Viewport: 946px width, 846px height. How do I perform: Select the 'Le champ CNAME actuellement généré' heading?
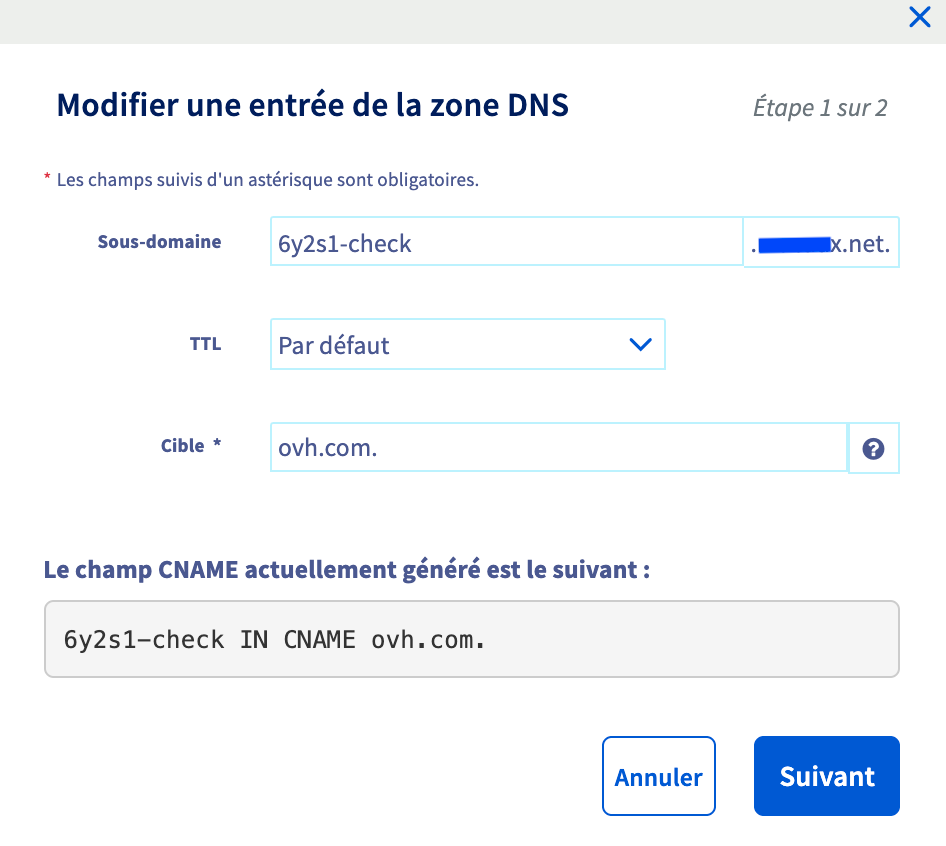click(346, 570)
